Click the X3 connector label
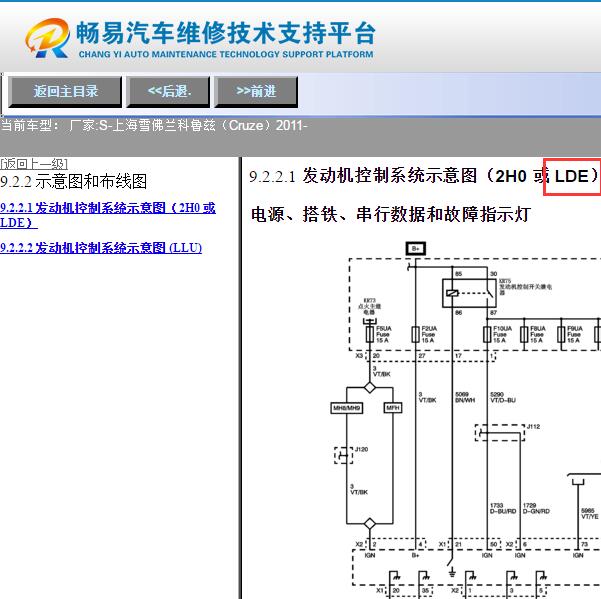601x599 pixels. tap(359, 356)
